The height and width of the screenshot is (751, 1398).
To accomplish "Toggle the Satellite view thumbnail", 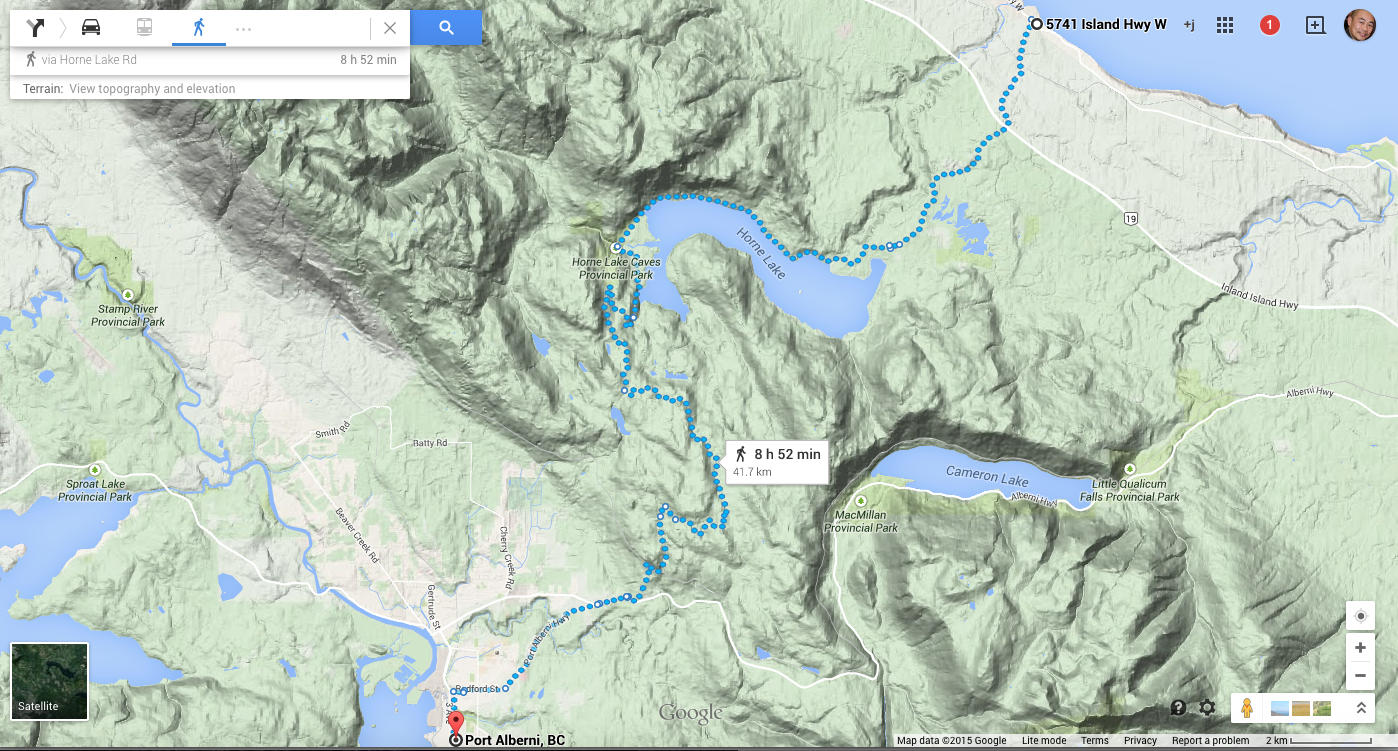I will (x=49, y=681).
